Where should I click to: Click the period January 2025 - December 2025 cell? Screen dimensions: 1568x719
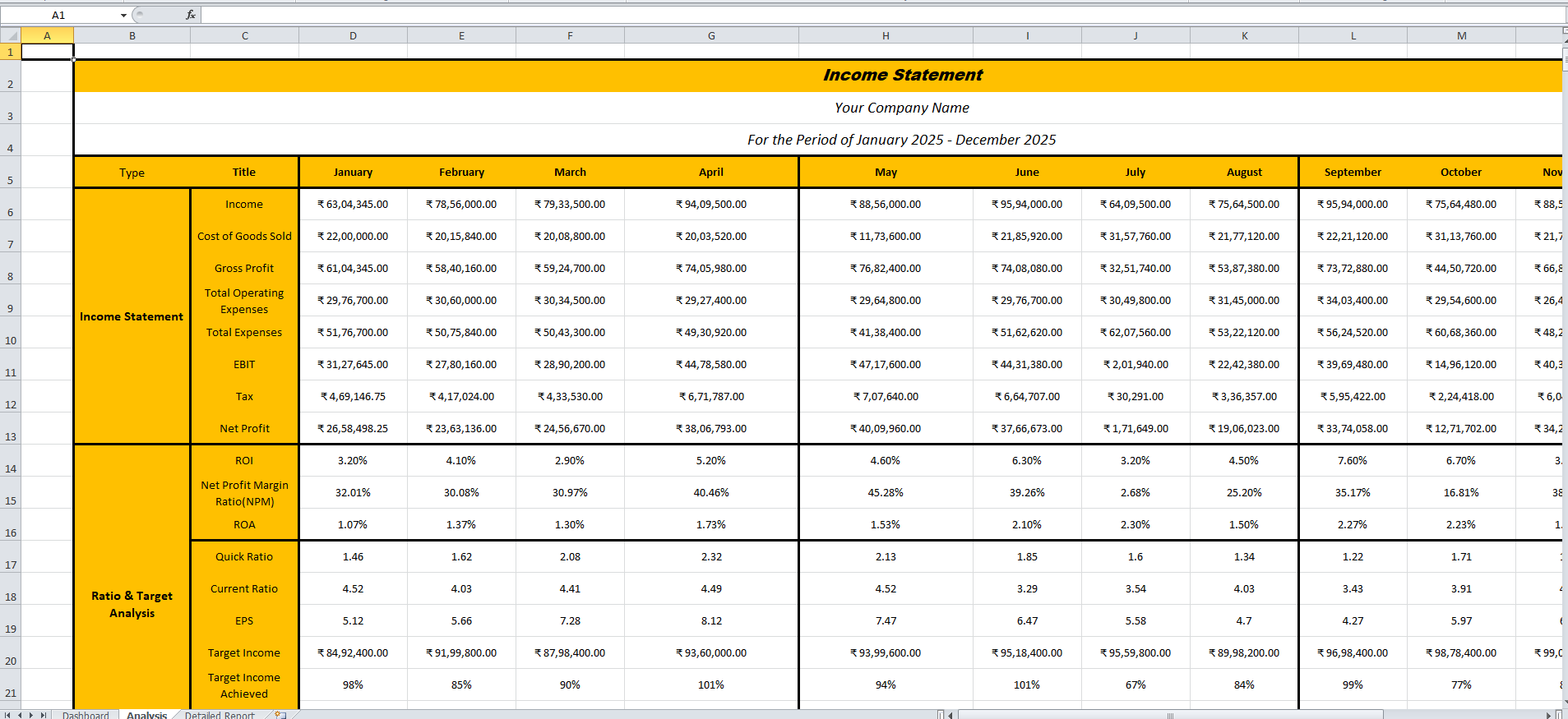click(818, 140)
